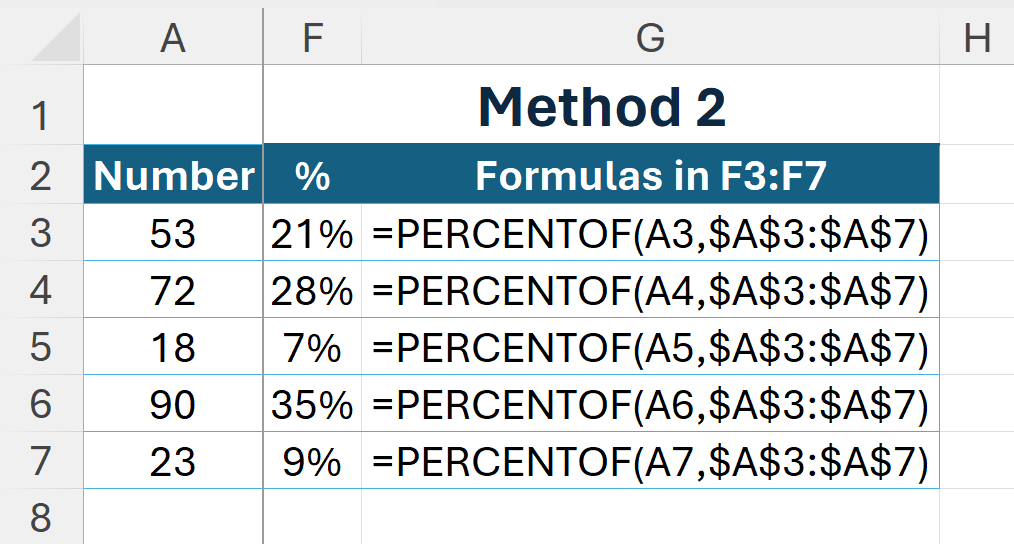Select the cell containing 18
1014x544 pixels.
(x=173, y=346)
